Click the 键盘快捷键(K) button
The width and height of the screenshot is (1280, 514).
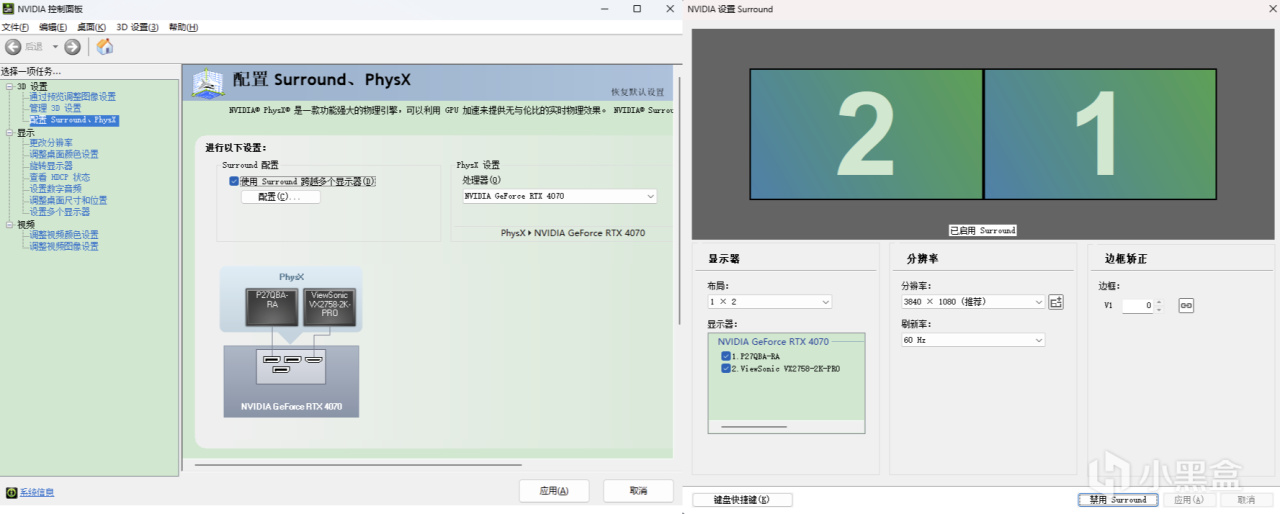click(x=742, y=500)
